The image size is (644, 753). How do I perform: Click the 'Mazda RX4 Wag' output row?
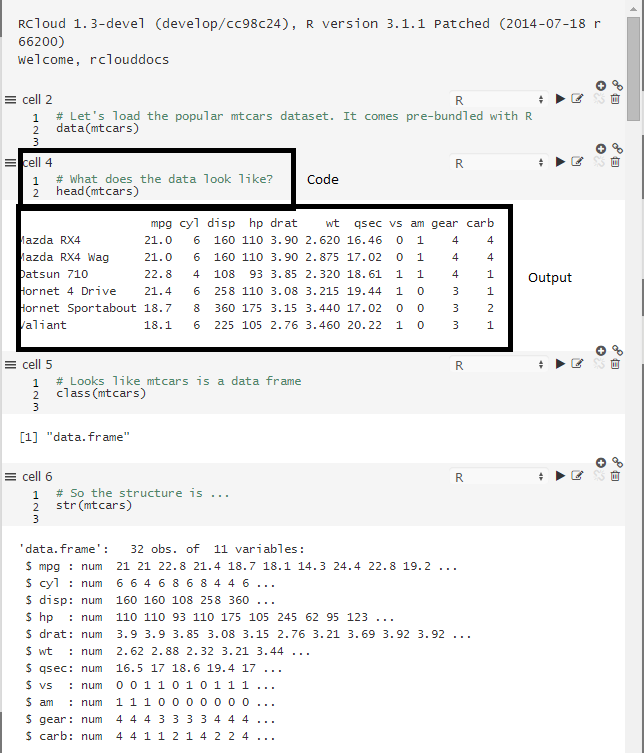coord(256,257)
